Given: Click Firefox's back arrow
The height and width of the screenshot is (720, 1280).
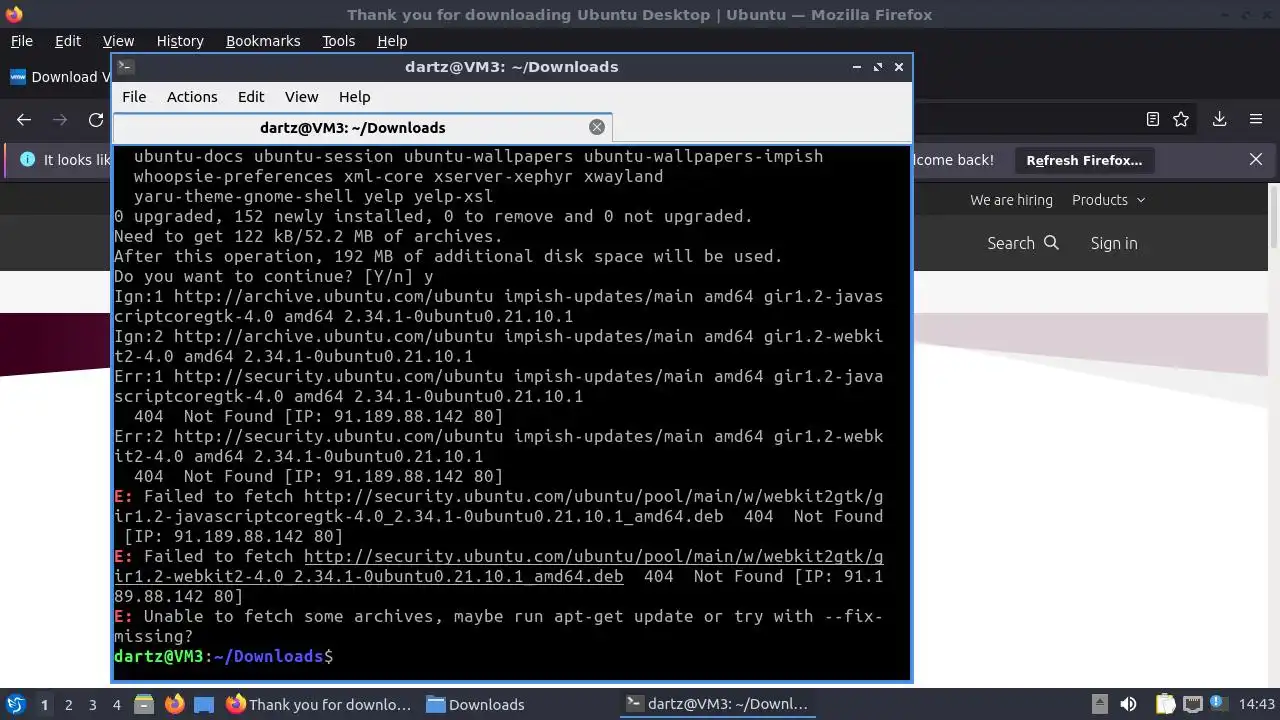Looking at the screenshot, I should [x=24, y=119].
